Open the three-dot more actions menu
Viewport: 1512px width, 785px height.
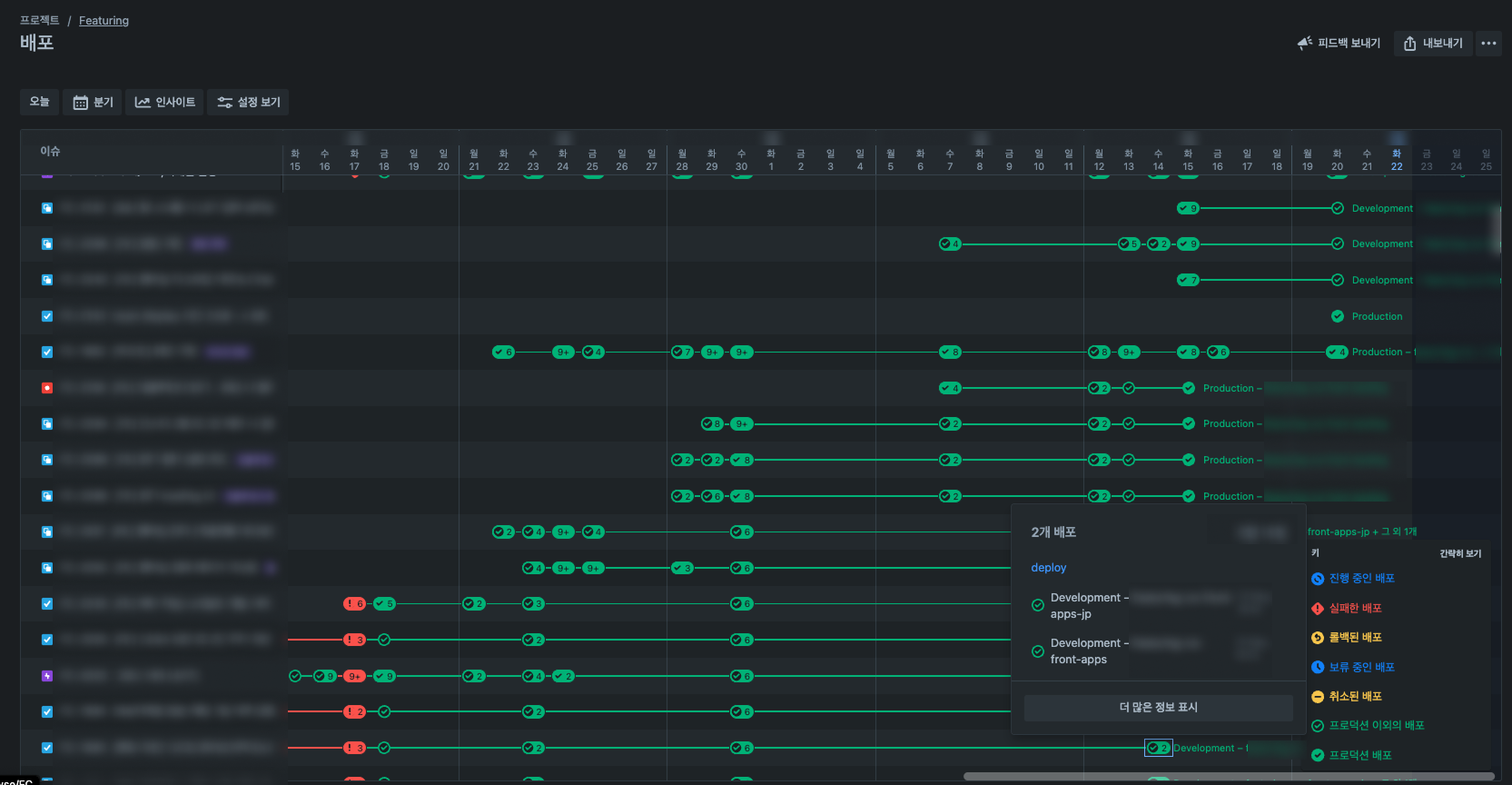click(1488, 43)
